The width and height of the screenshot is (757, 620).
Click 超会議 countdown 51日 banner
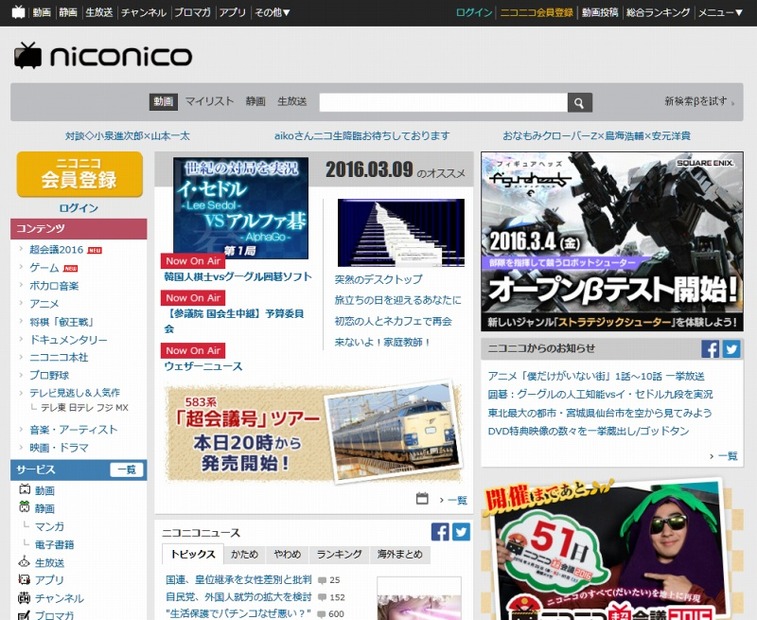(x=612, y=549)
